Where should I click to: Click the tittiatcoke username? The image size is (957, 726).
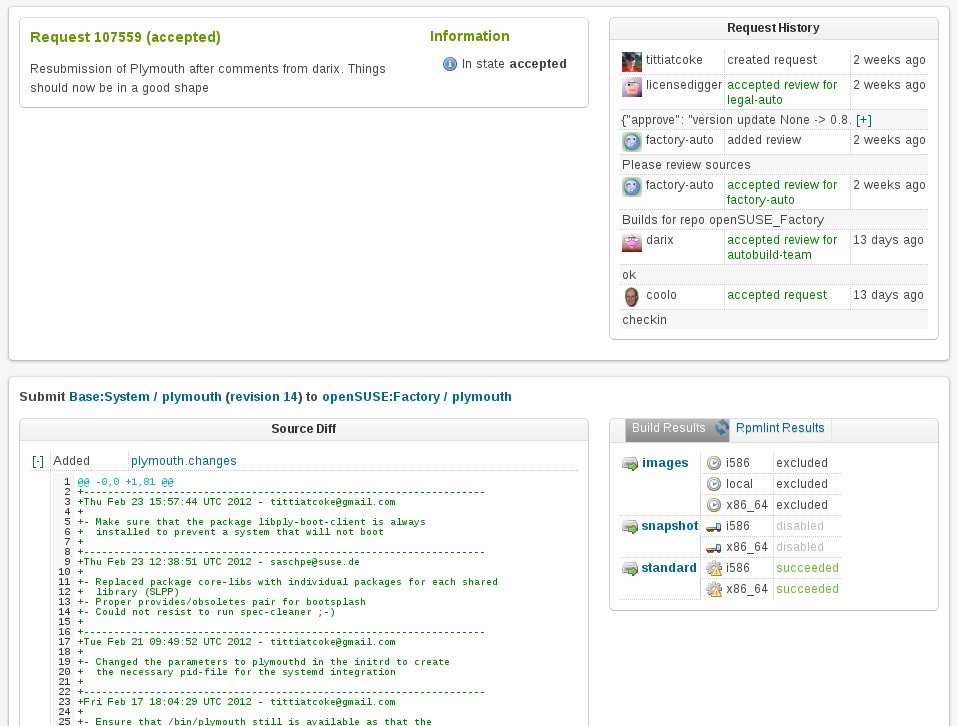(x=674, y=60)
